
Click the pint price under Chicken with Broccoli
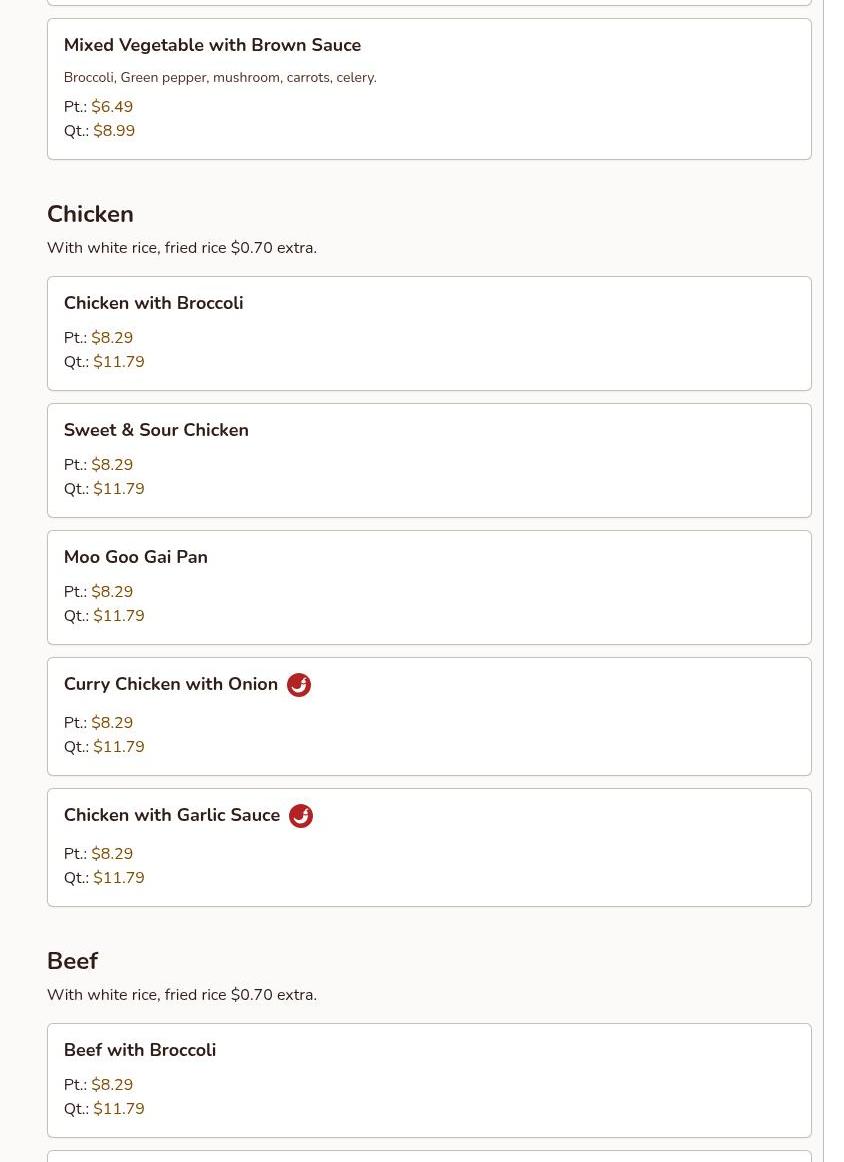(x=112, y=338)
